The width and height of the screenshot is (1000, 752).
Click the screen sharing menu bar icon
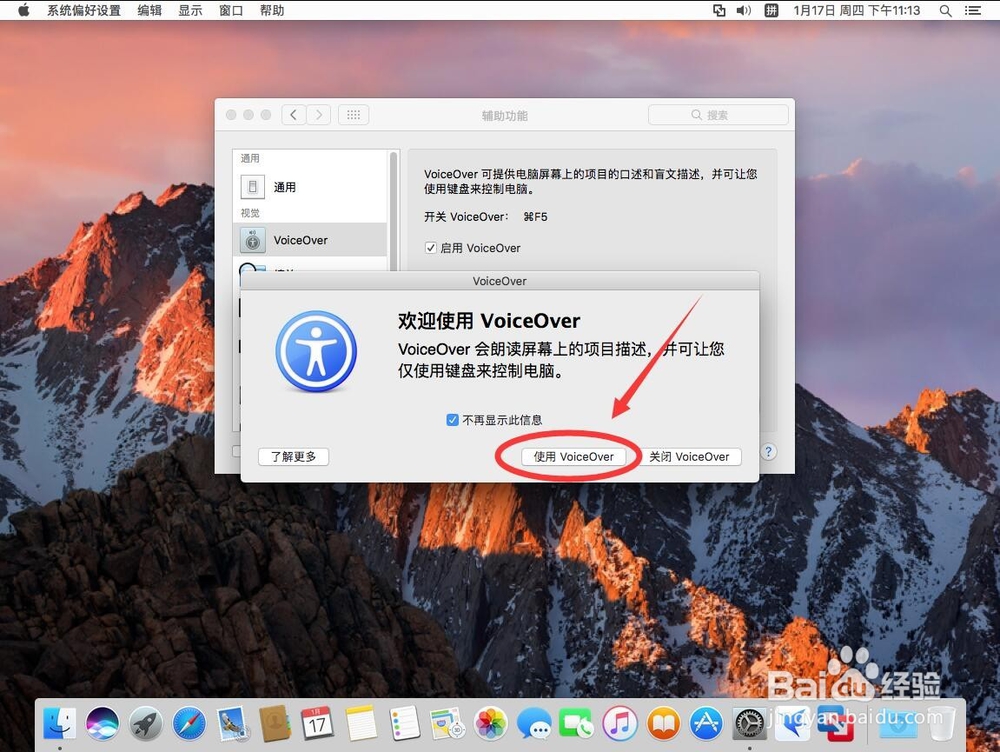[719, 10]
